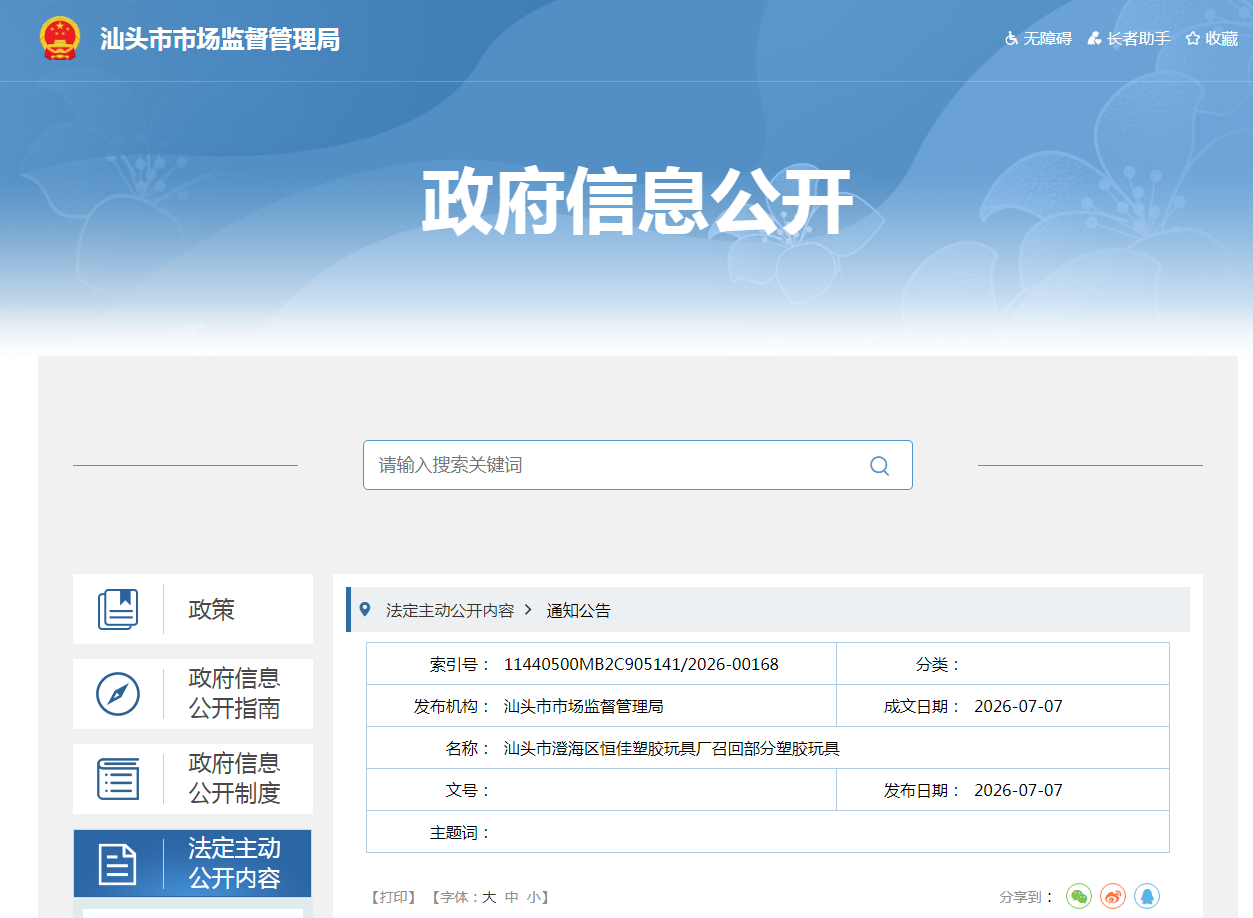Click the 政策 sidebar menu item
1253x918 pixels.
(x=193, y=609)
